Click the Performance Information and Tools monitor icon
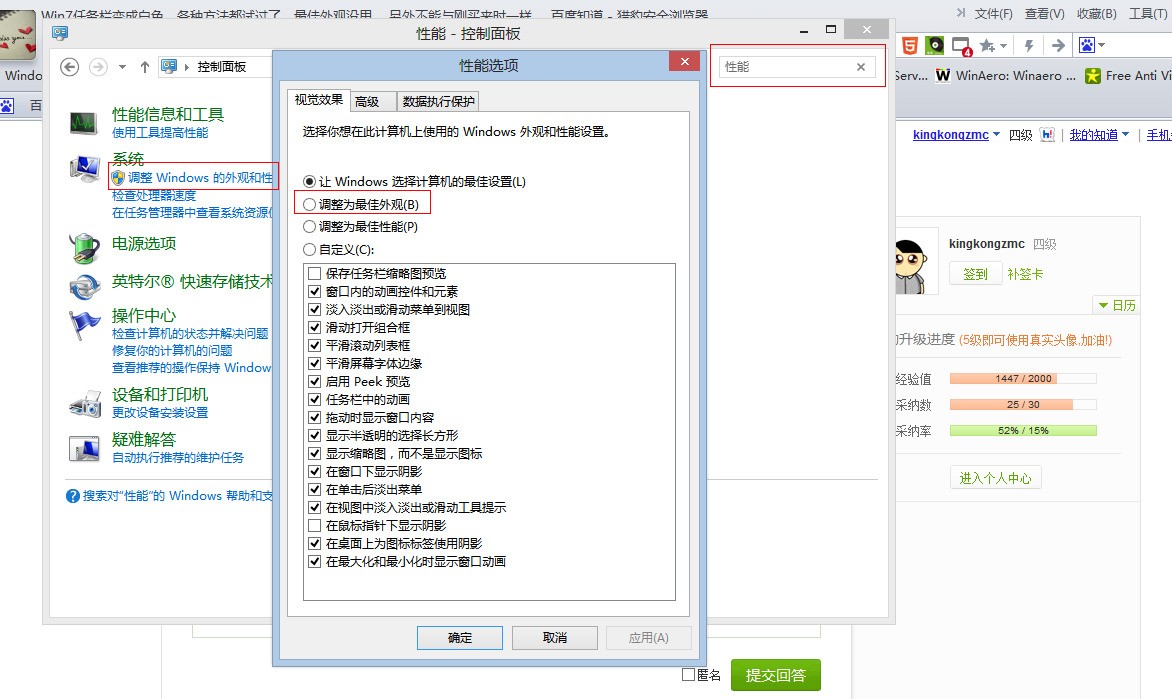 (84, 123)
